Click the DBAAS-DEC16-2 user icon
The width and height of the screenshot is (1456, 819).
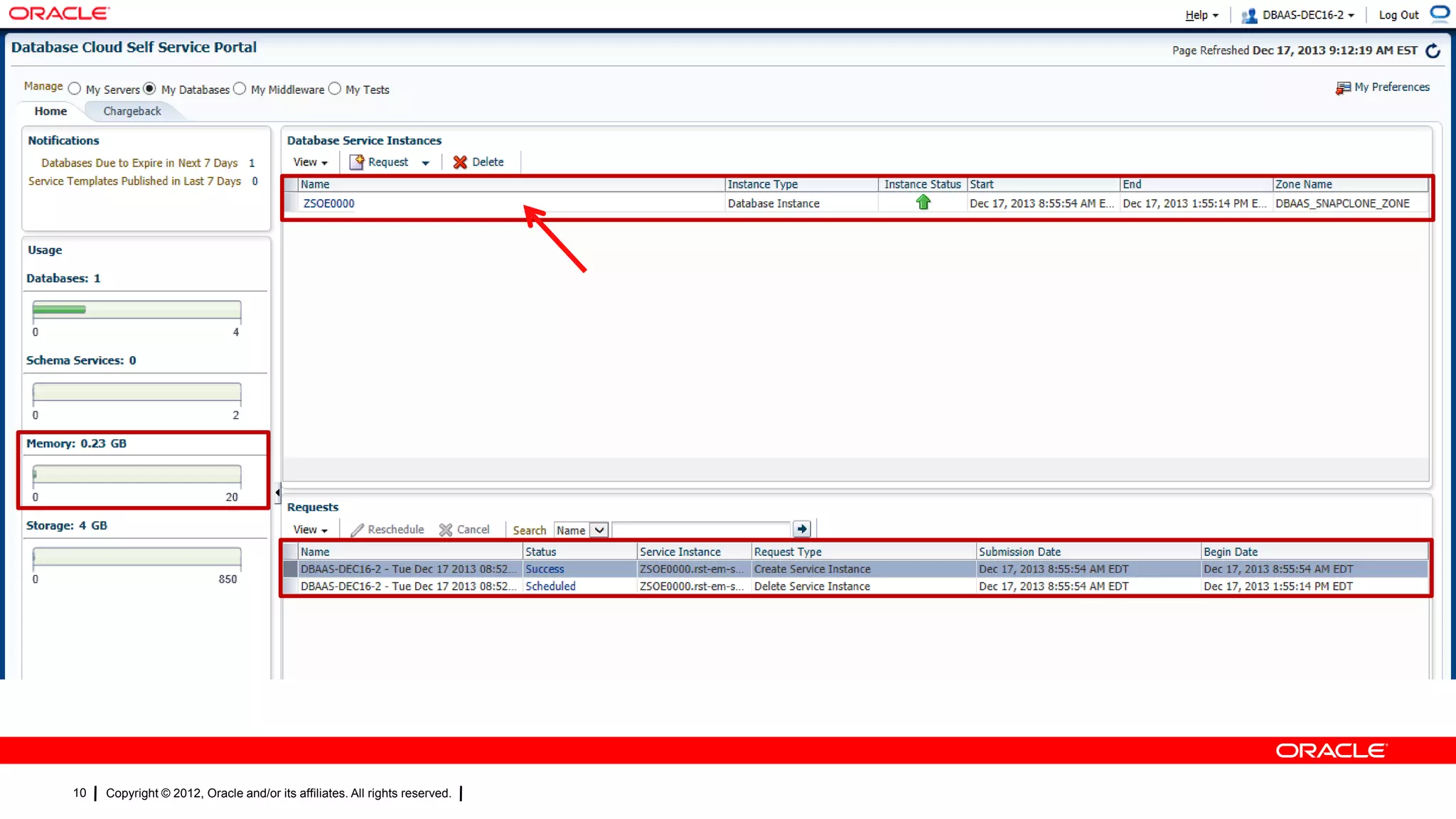coord(1249,15)
